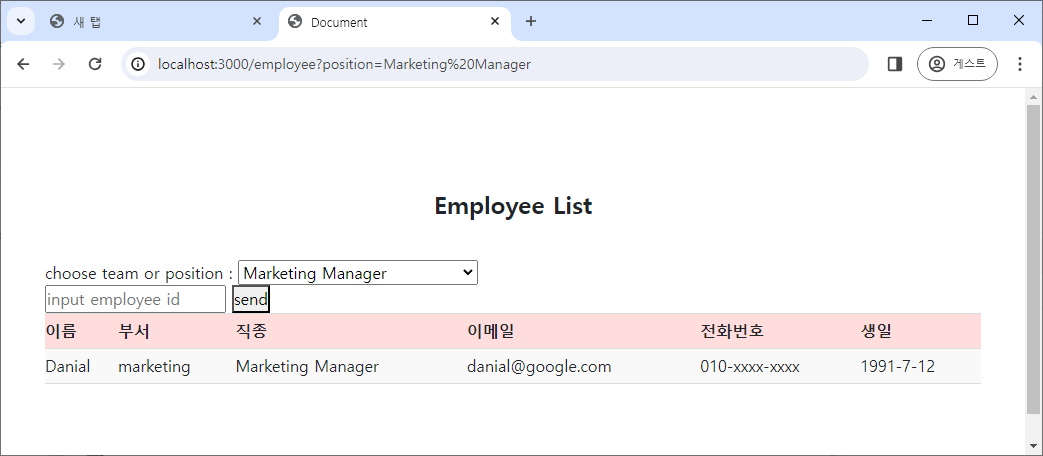This screenshot has width=1043, height=456.
Task: View site information icon in address bar
Action: click(138, 64)
